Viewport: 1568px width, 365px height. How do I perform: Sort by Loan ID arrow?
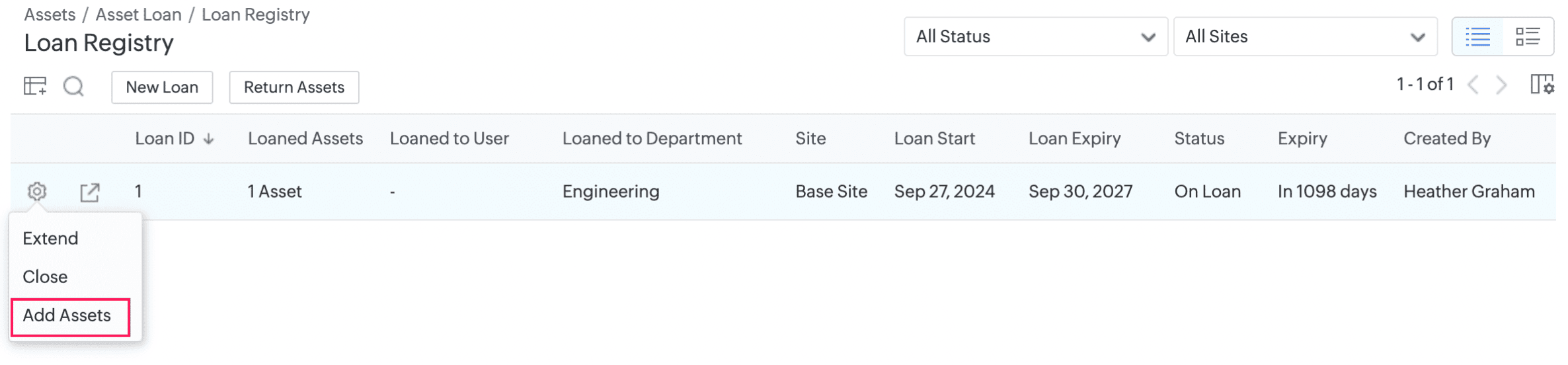tap(209, 139)
